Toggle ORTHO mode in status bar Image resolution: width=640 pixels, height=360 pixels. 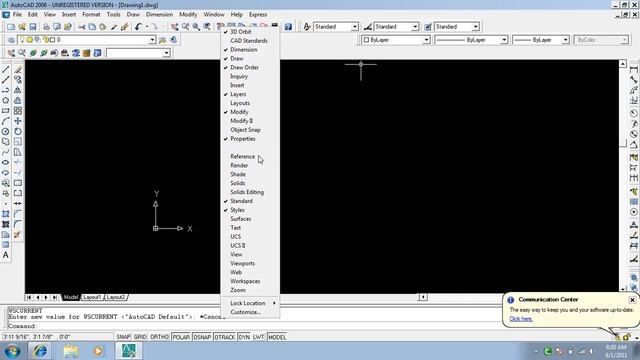click(160, 337)
